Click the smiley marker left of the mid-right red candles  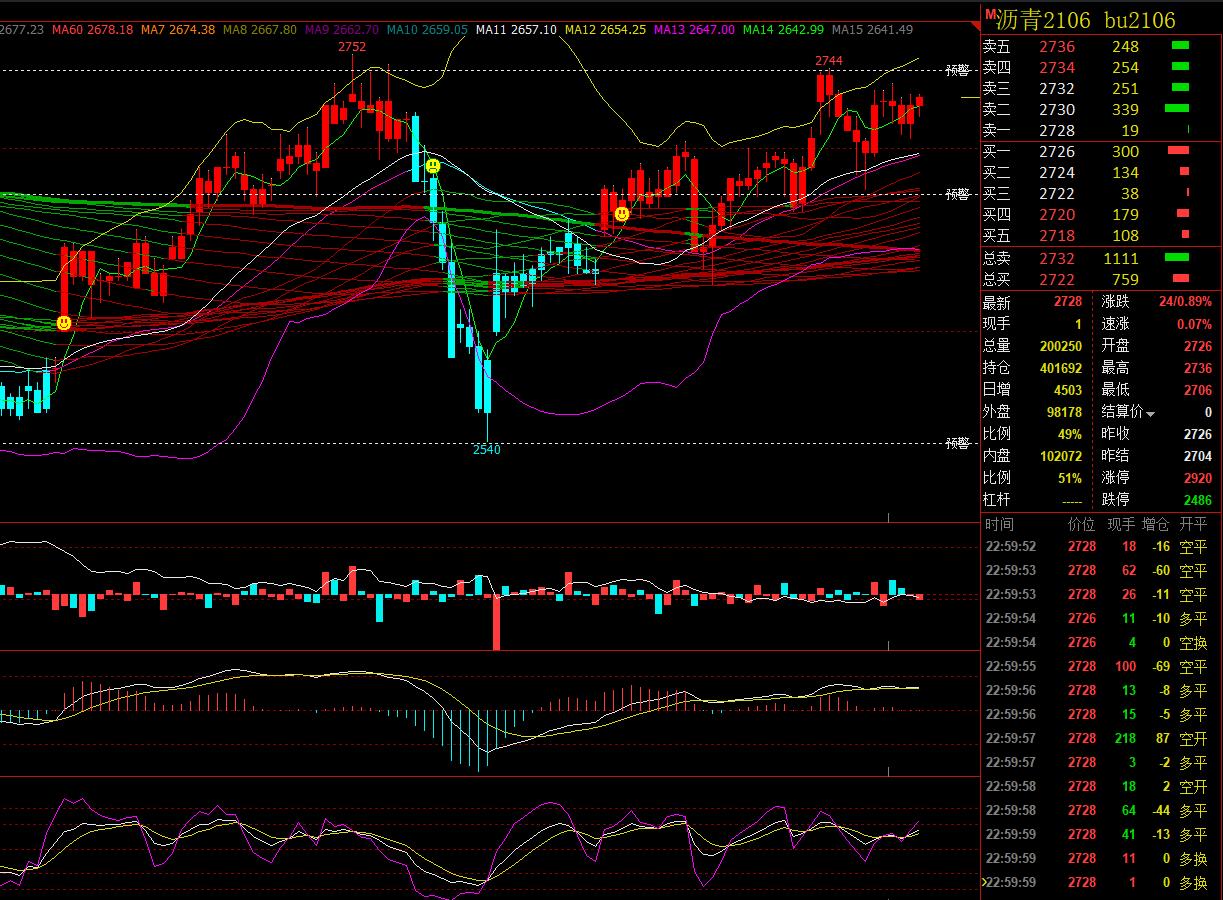pyautogui.click(x=621, y=213)
